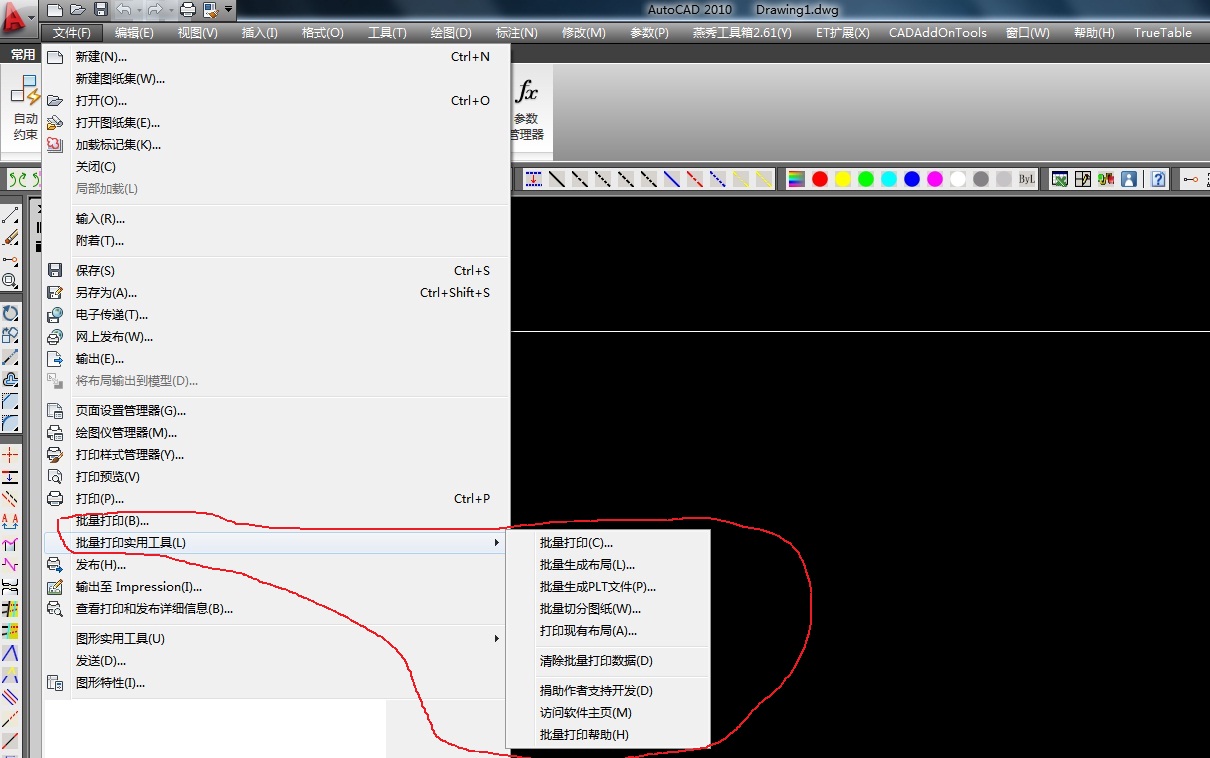Click the 打印 printer icon in File menu
This screenshot has height=758, width=1210.
point(56,499)
